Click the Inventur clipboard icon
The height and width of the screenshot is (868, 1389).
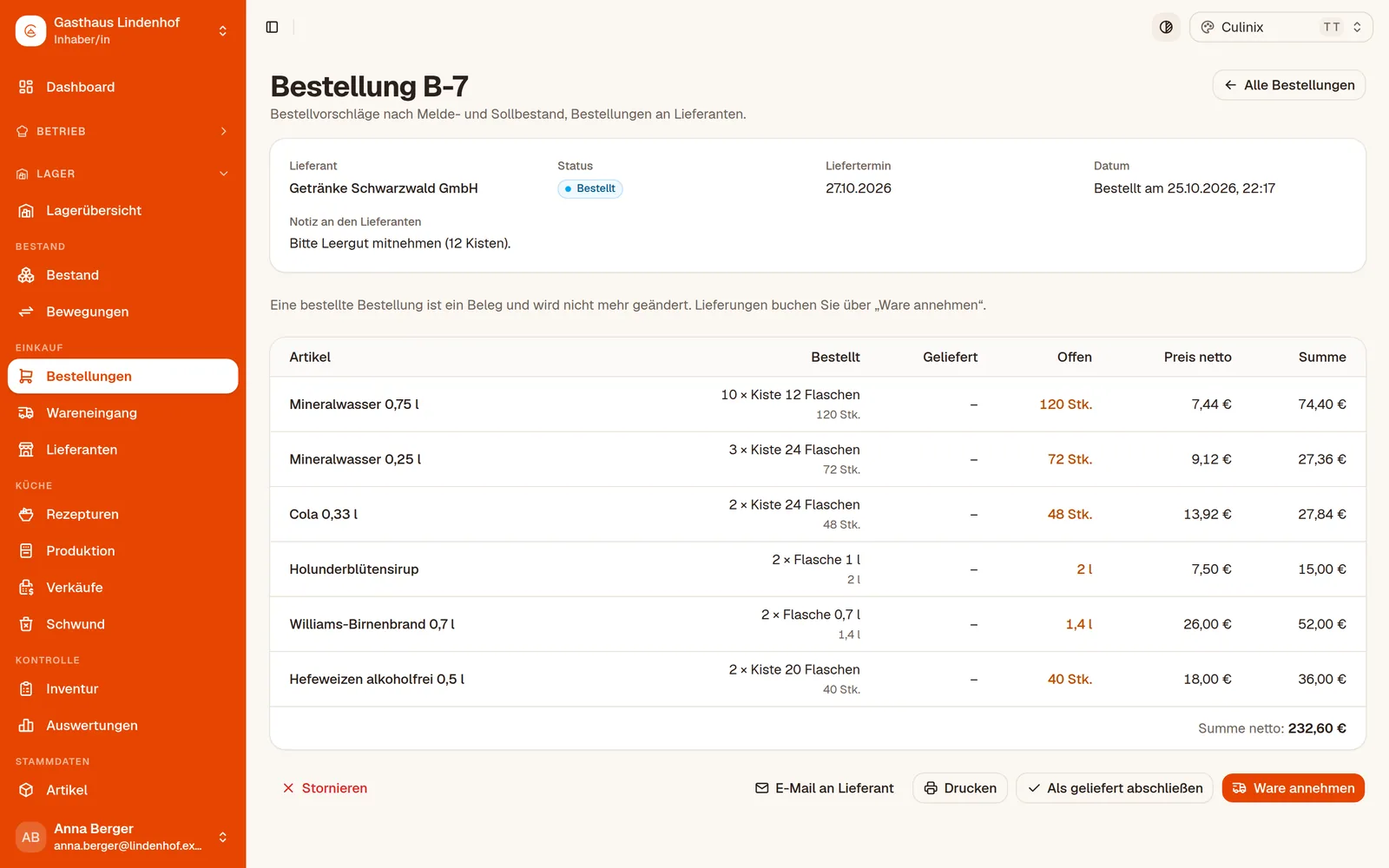pos(26,688)
